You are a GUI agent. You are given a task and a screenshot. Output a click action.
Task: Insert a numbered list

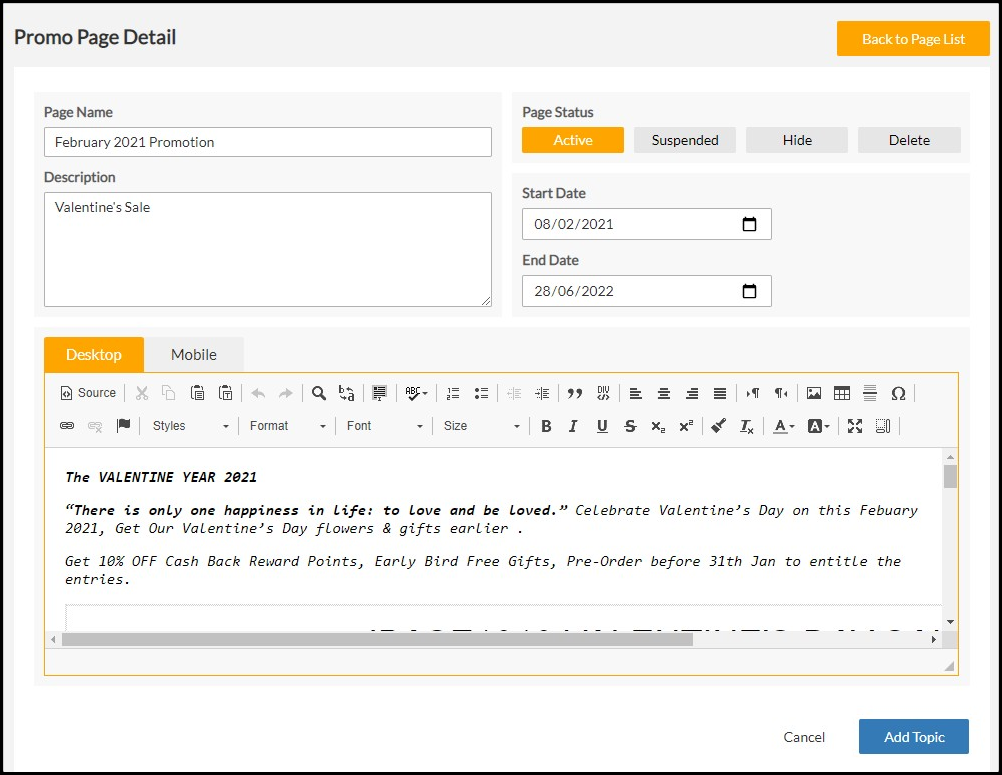(x=453, y=393)
